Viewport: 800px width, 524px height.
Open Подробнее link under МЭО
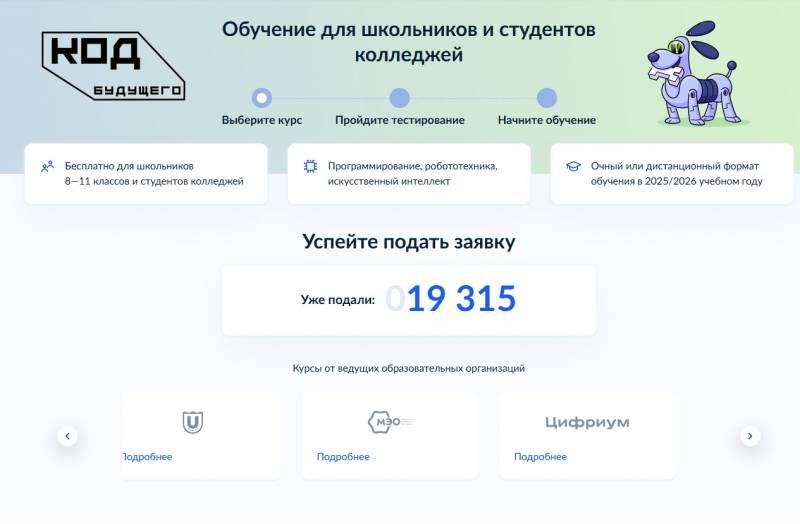tap(343, 457)
